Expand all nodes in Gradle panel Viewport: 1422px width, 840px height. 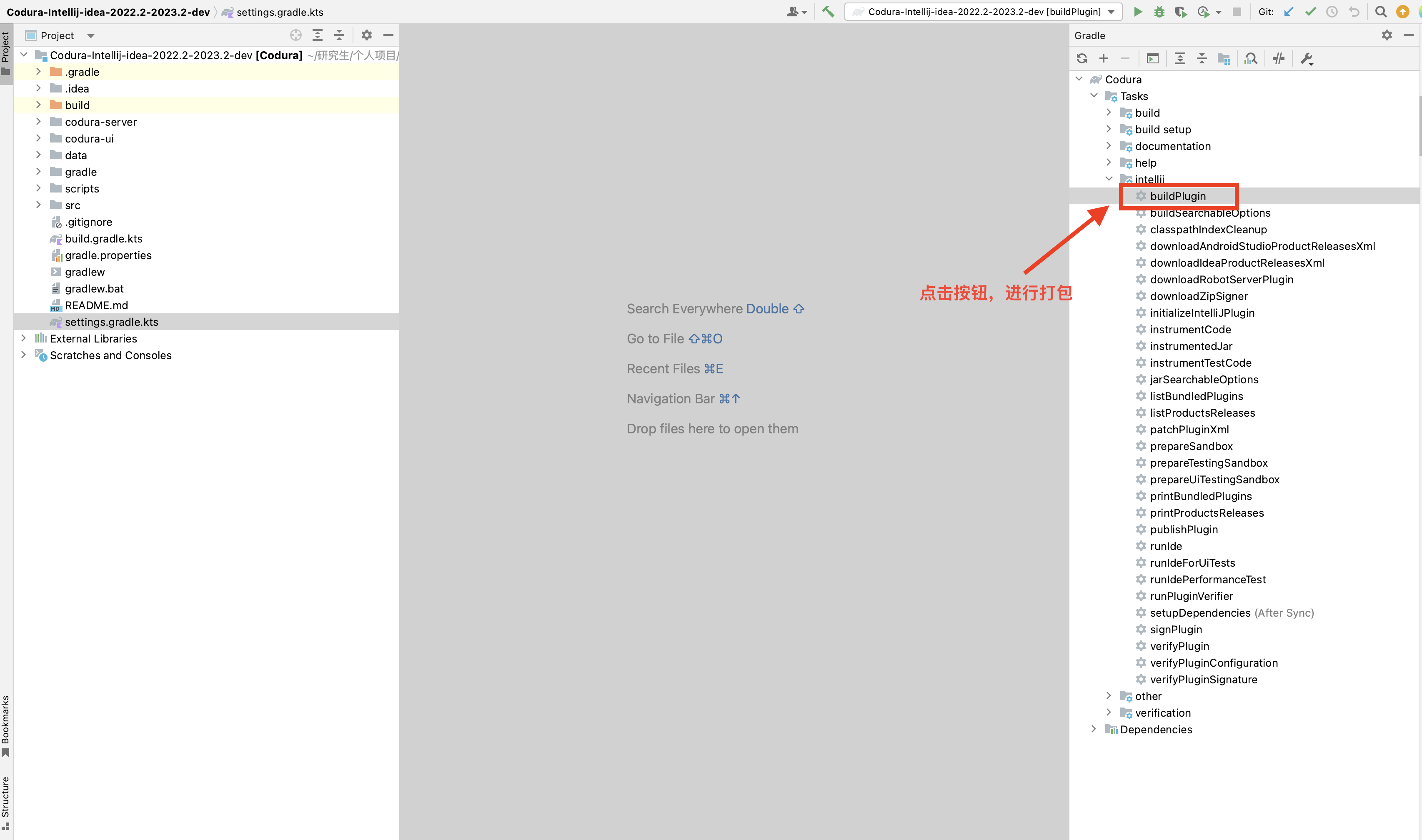[1180, 58]
